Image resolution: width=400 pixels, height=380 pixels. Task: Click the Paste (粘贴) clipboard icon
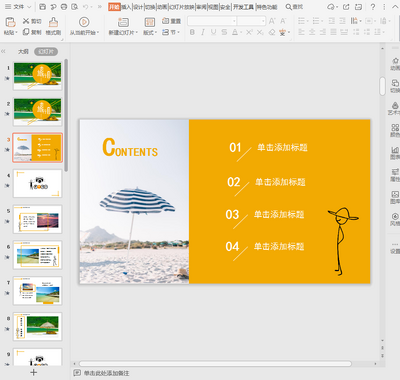(10, 22)
